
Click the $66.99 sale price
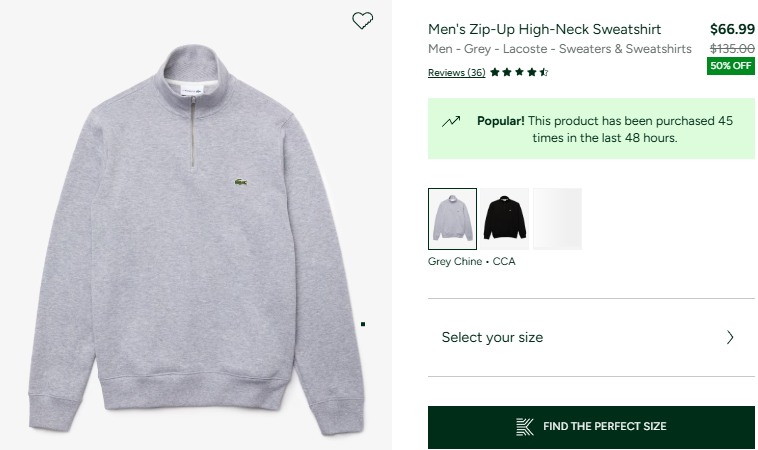732,29
